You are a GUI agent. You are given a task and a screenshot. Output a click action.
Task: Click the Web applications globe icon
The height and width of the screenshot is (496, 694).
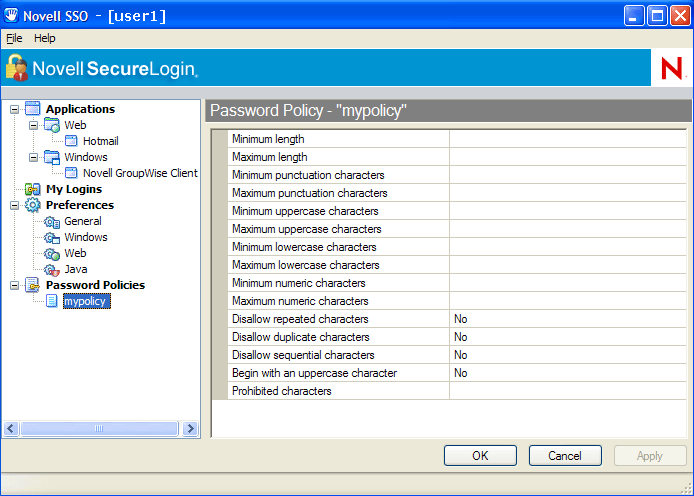click(x=52, y=125)
